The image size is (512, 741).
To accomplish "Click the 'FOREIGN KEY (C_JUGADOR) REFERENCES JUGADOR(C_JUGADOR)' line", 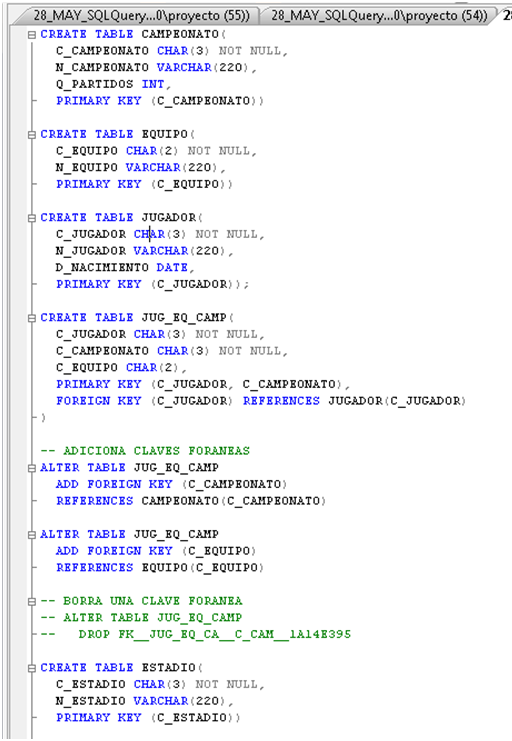I will (x=261, y=401).
